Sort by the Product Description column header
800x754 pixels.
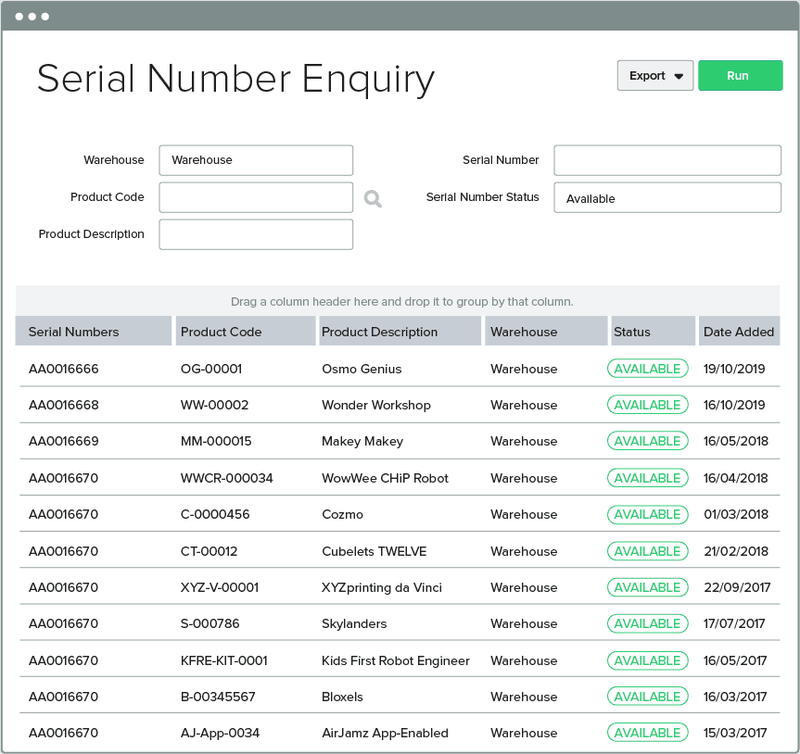(x=400, y=331)
